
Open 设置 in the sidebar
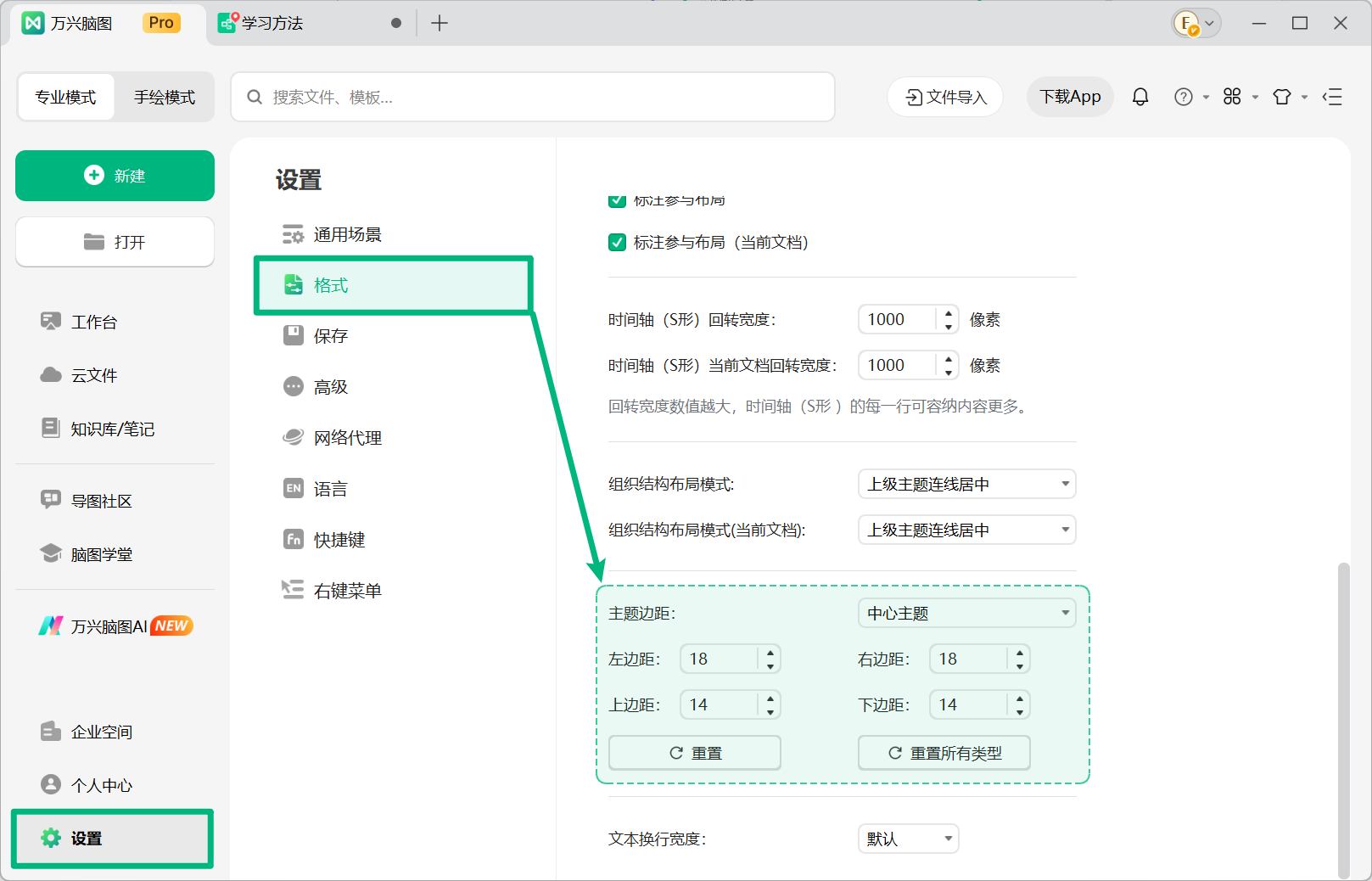click(112, 839)
